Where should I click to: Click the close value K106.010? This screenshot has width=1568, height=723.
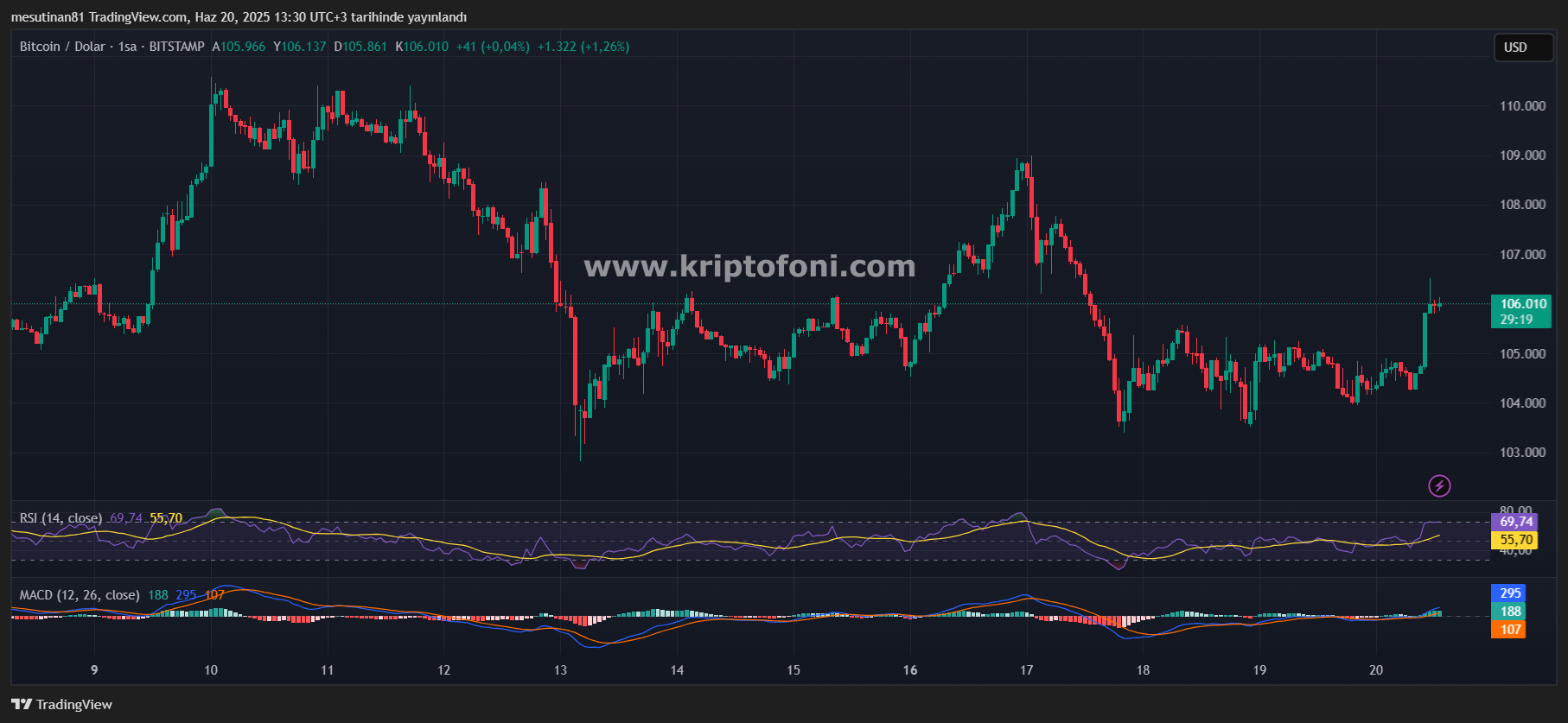click(422, 47)
